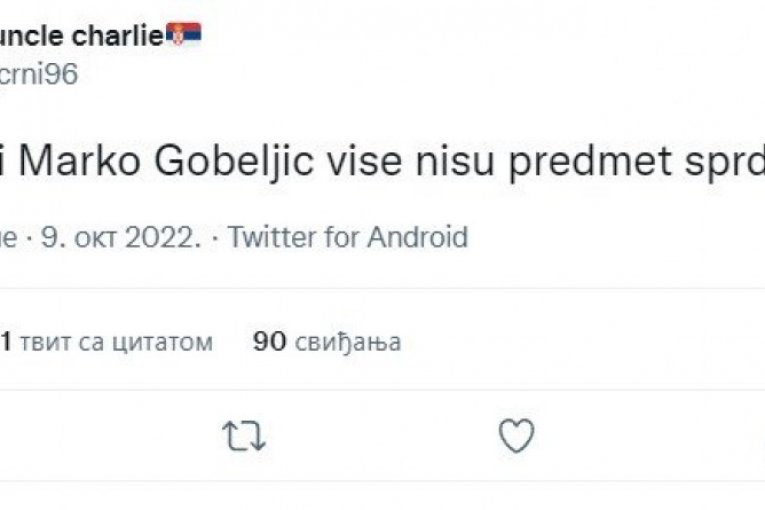
Task: Click the quote tweet count number 1
Action: 6,342
